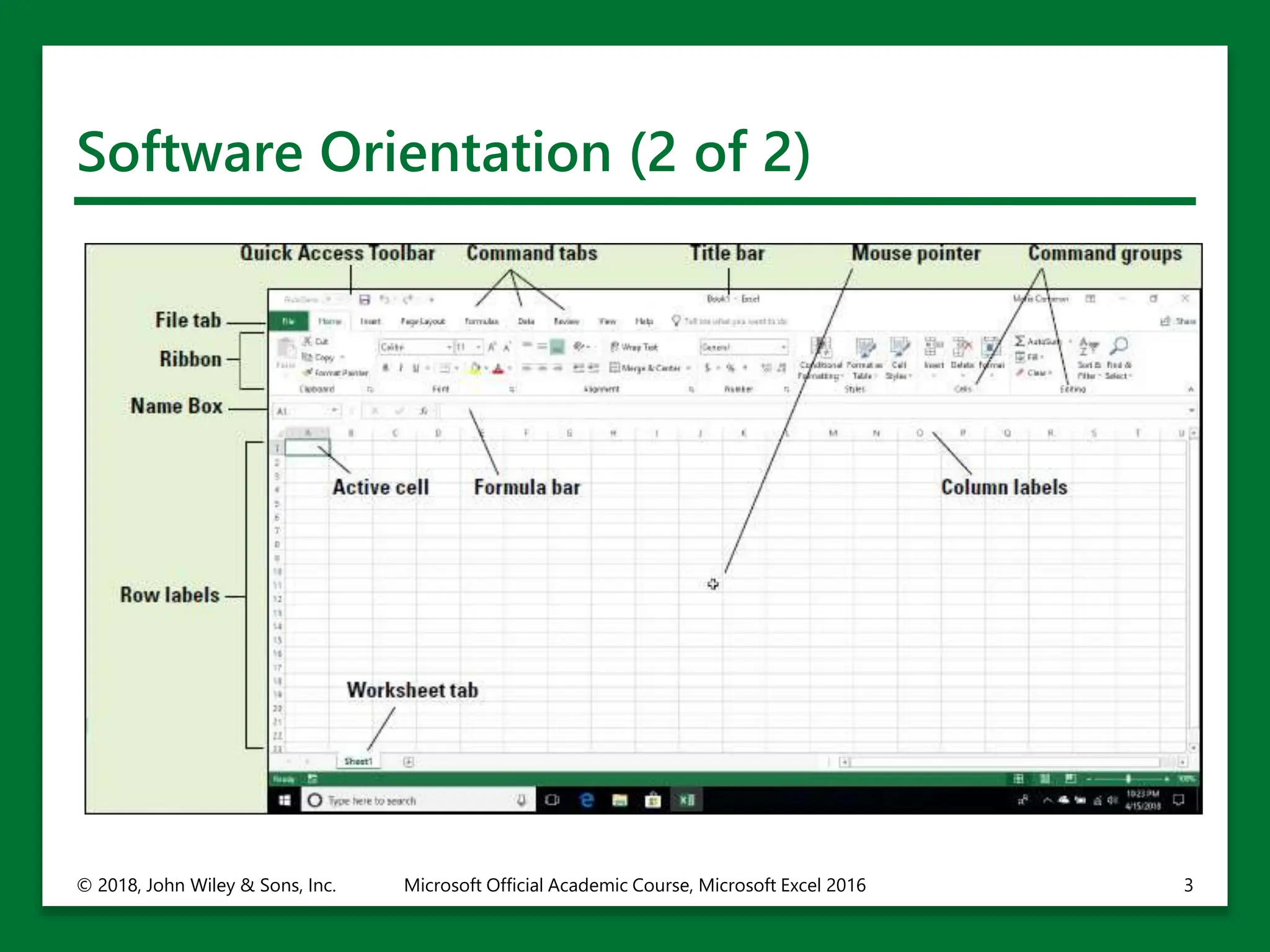The height and width of the screenshot is (952, 1270).
Task: Open the View tab
Action: (x=607, y=321)
